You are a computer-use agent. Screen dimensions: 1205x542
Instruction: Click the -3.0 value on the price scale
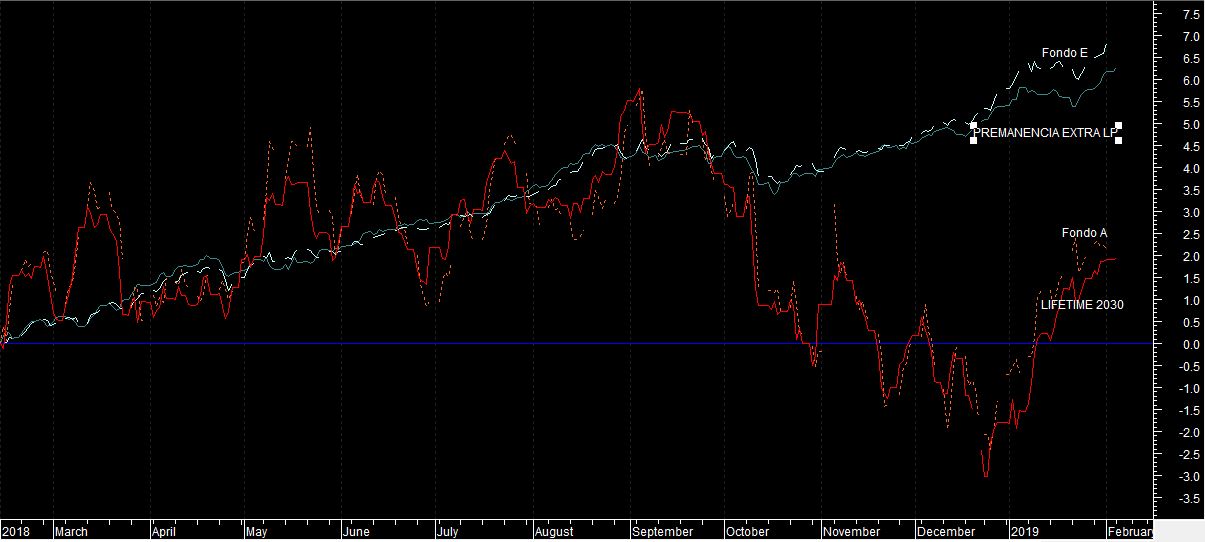(1190, 477)
